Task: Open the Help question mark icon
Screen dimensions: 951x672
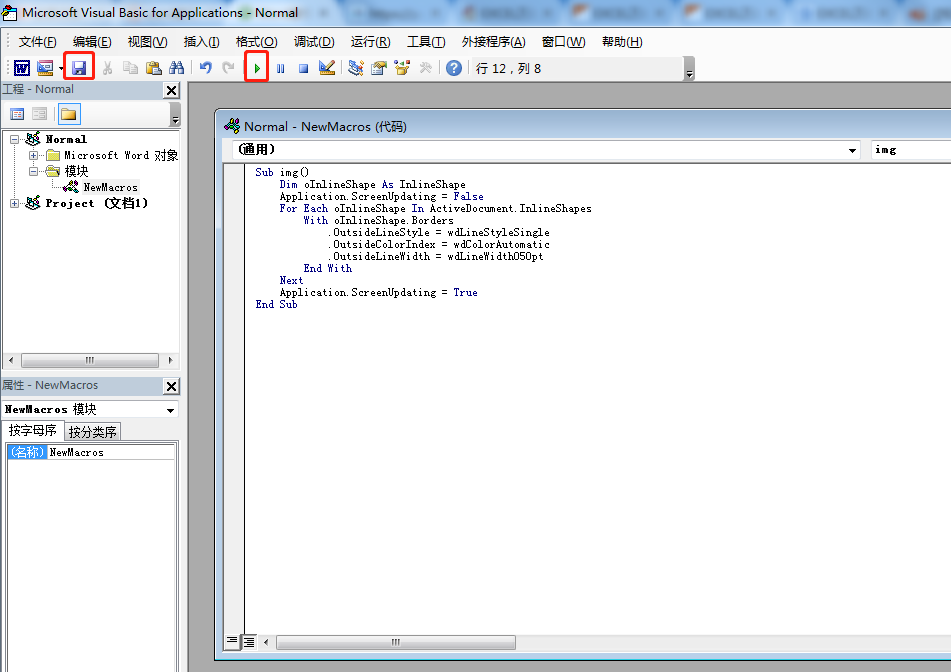Action: click(x=454, y=68)
